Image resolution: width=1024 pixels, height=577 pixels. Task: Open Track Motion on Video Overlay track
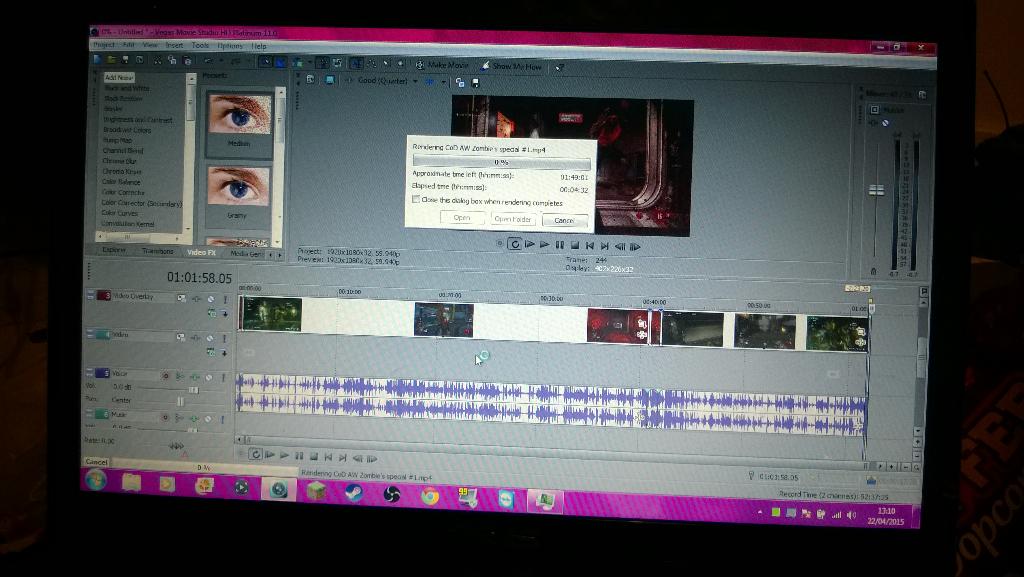click(x=181, y=298)
